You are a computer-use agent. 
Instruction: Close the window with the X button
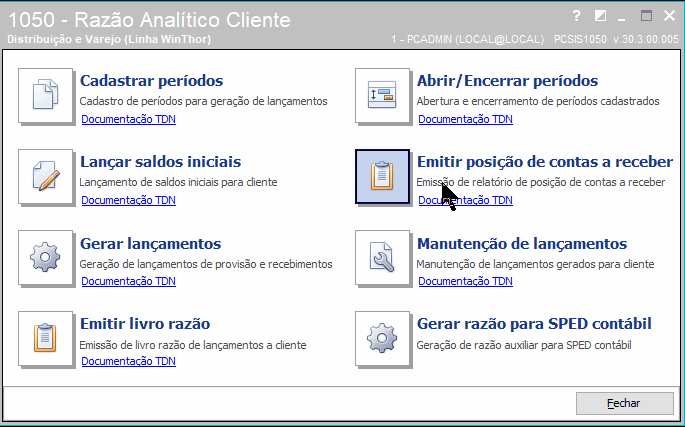tap(669, 16)
